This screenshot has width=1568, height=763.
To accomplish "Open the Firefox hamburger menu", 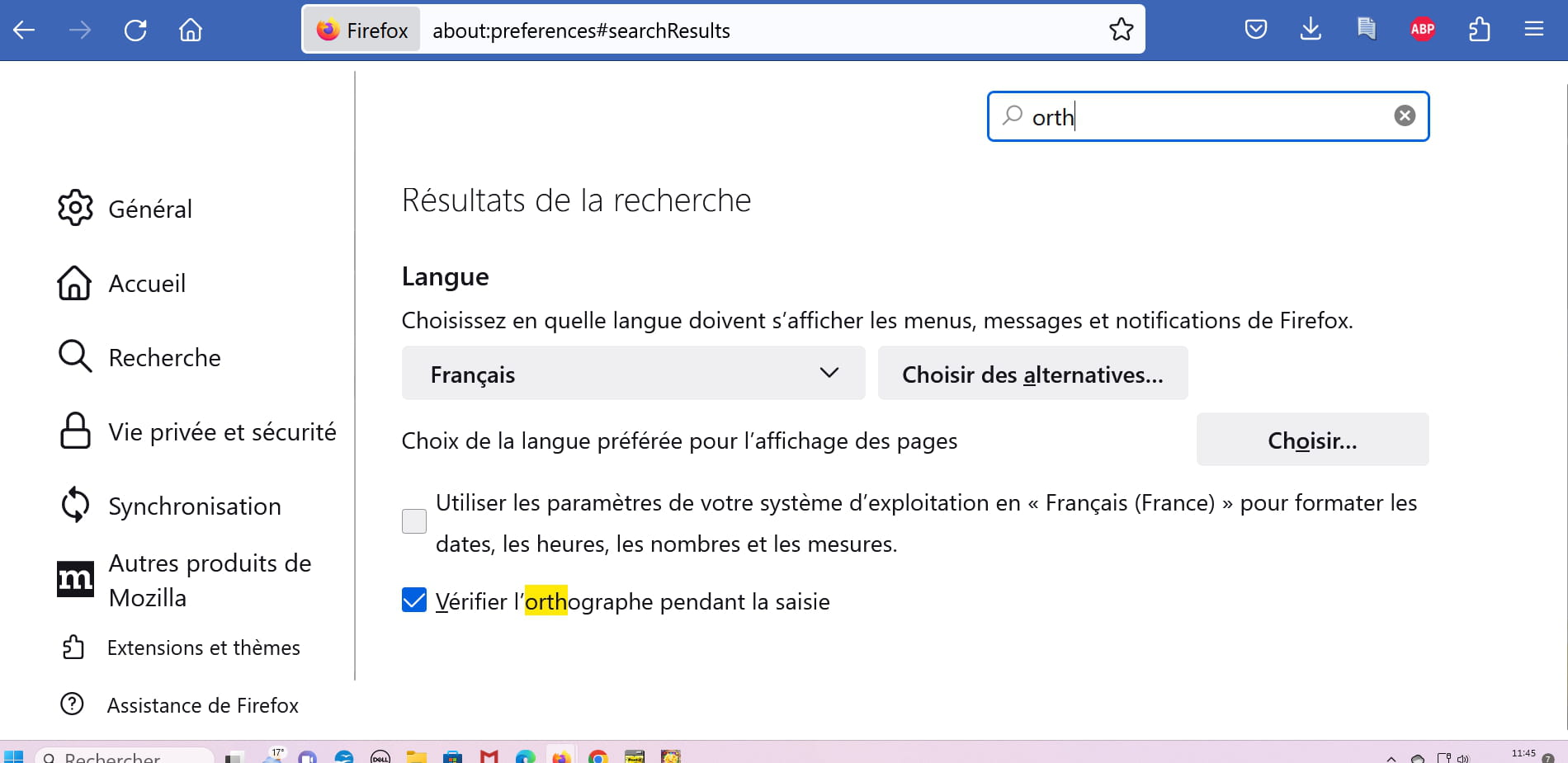I will coord(1534,30).
